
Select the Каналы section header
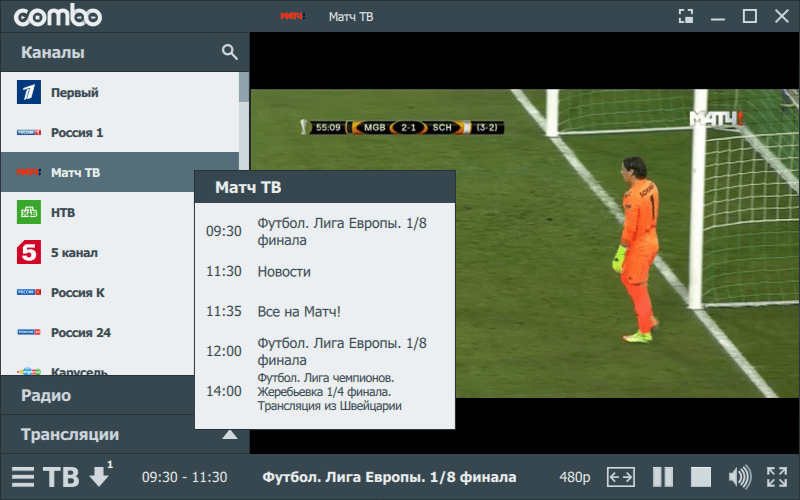[x=125, y=52]
